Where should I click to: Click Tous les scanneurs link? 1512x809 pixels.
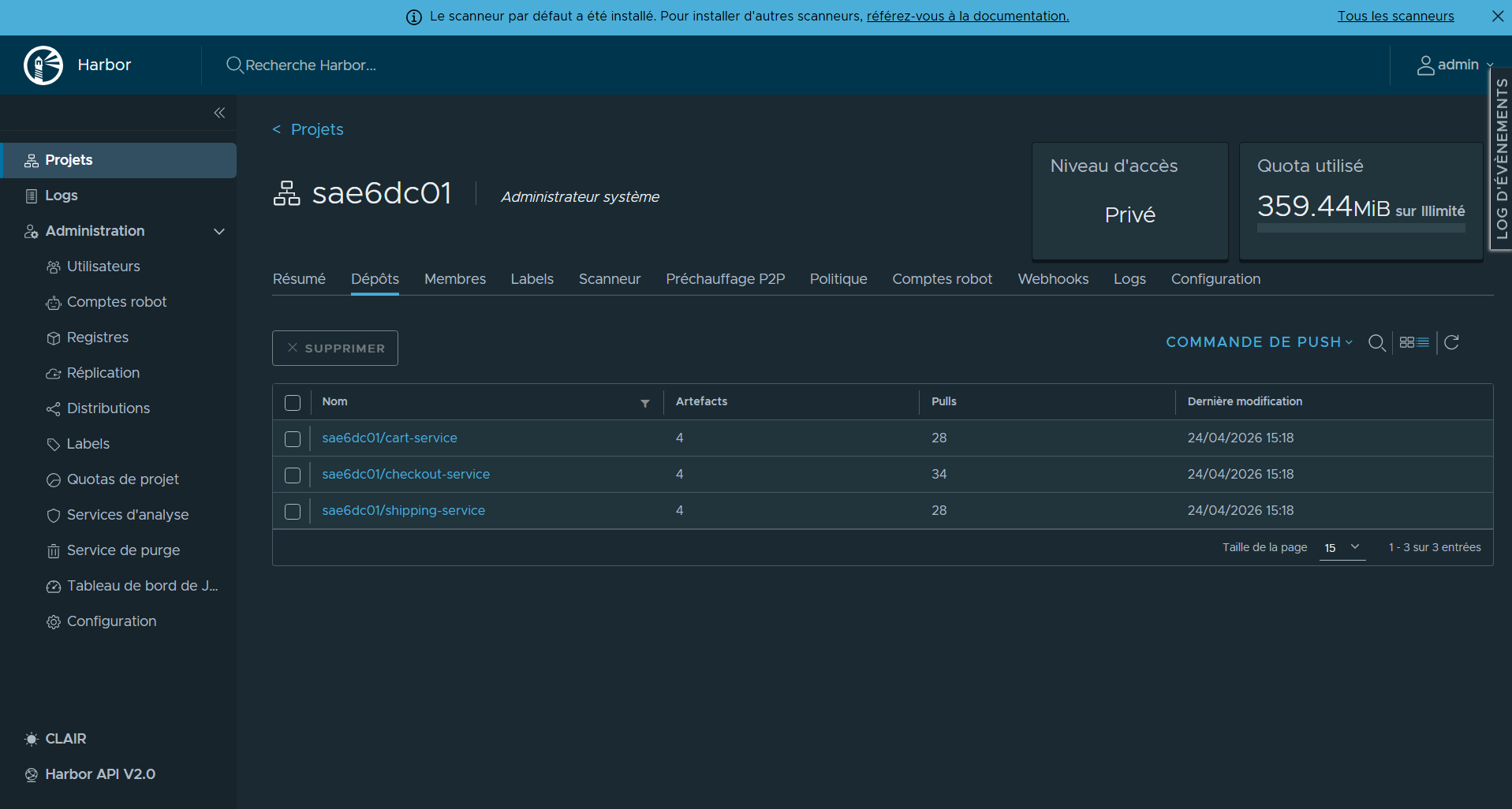[x=1395, y=16]
